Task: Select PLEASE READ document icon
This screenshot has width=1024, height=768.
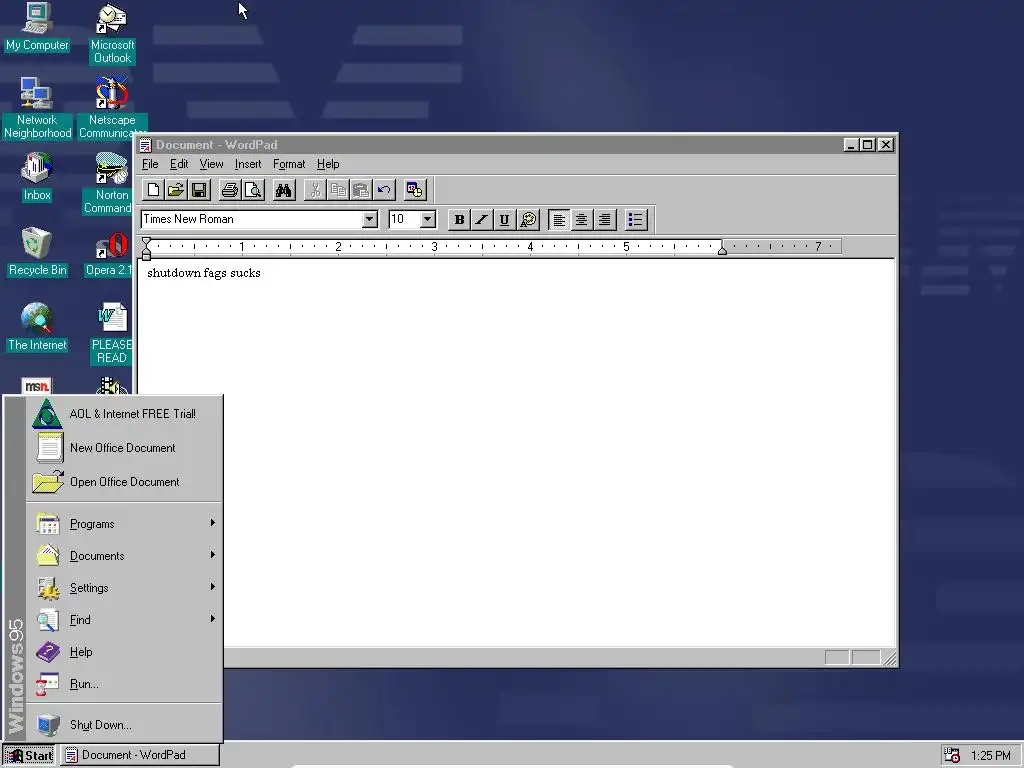Action: (x=112, y=333)
